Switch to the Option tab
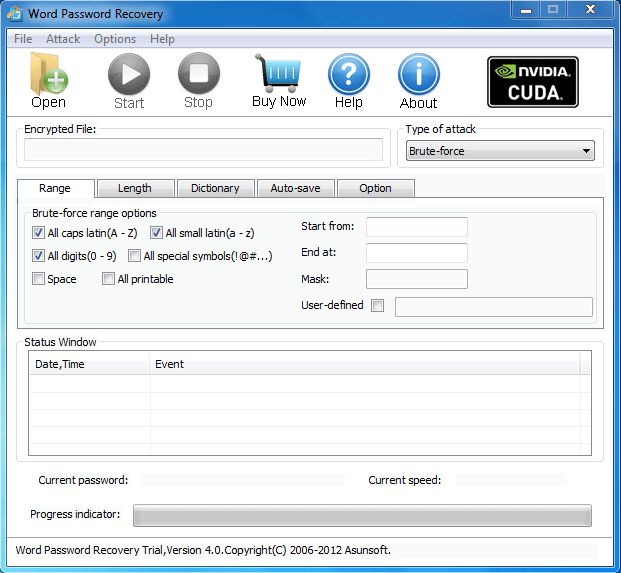The width and height of the screenshot is (621, 573). [x=376, y=188]
